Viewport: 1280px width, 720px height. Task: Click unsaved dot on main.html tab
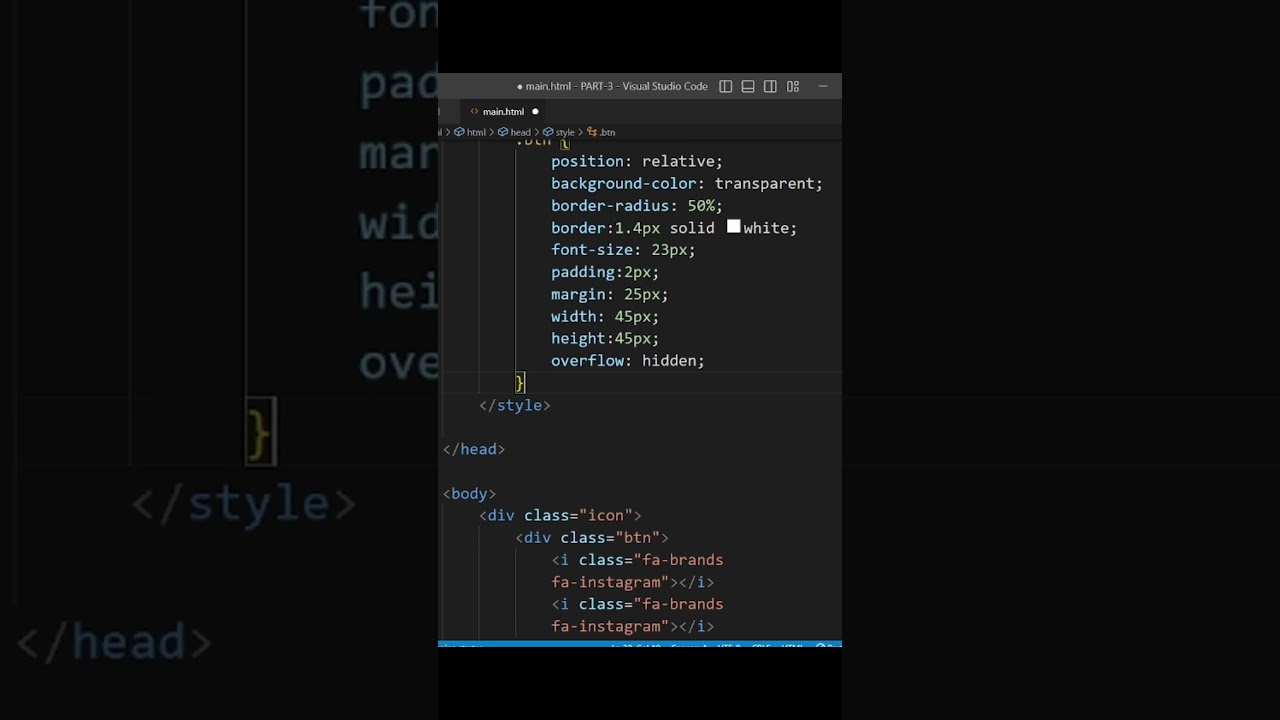click(x=535, y=112)
